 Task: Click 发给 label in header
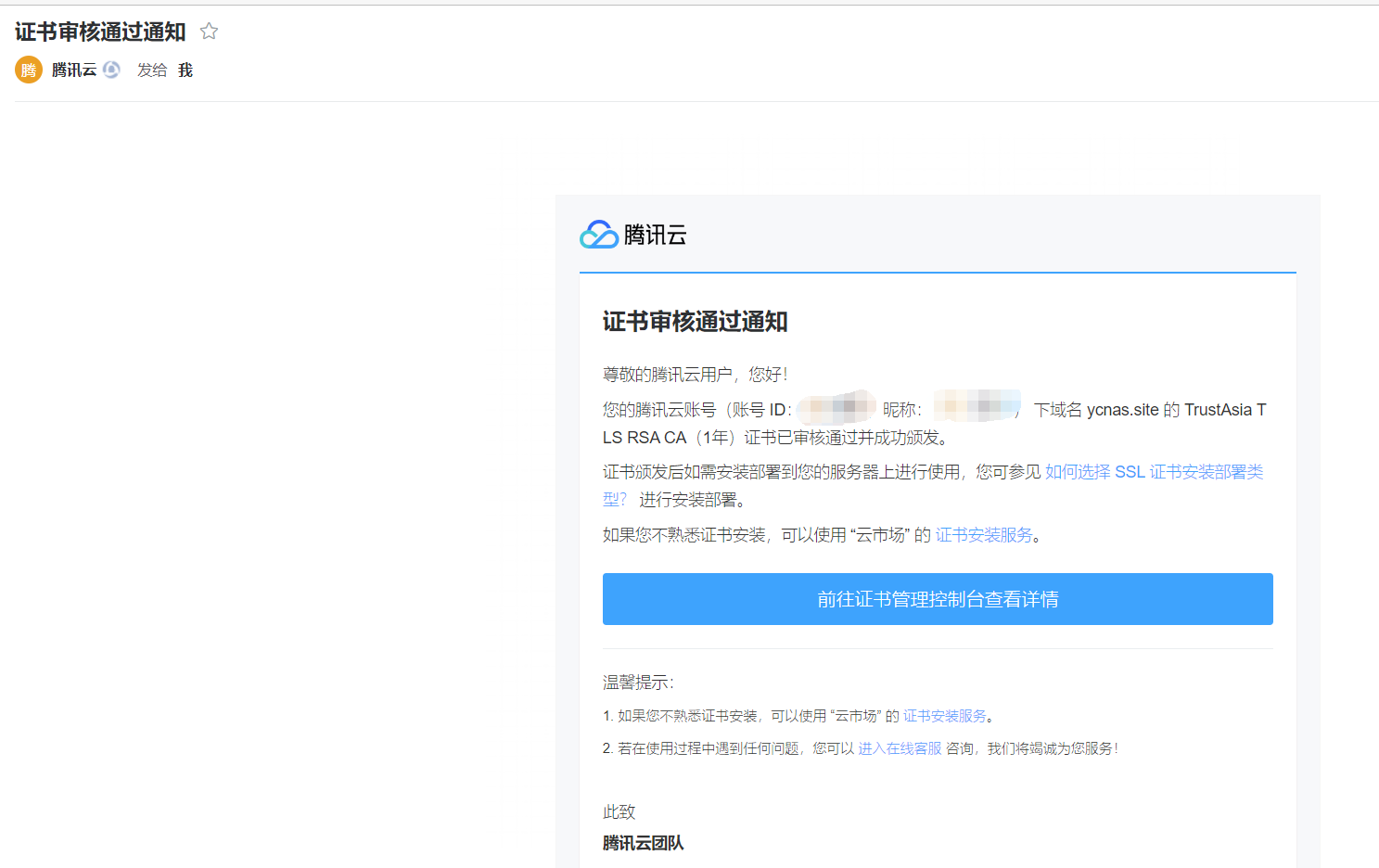[x=152, y=70]
